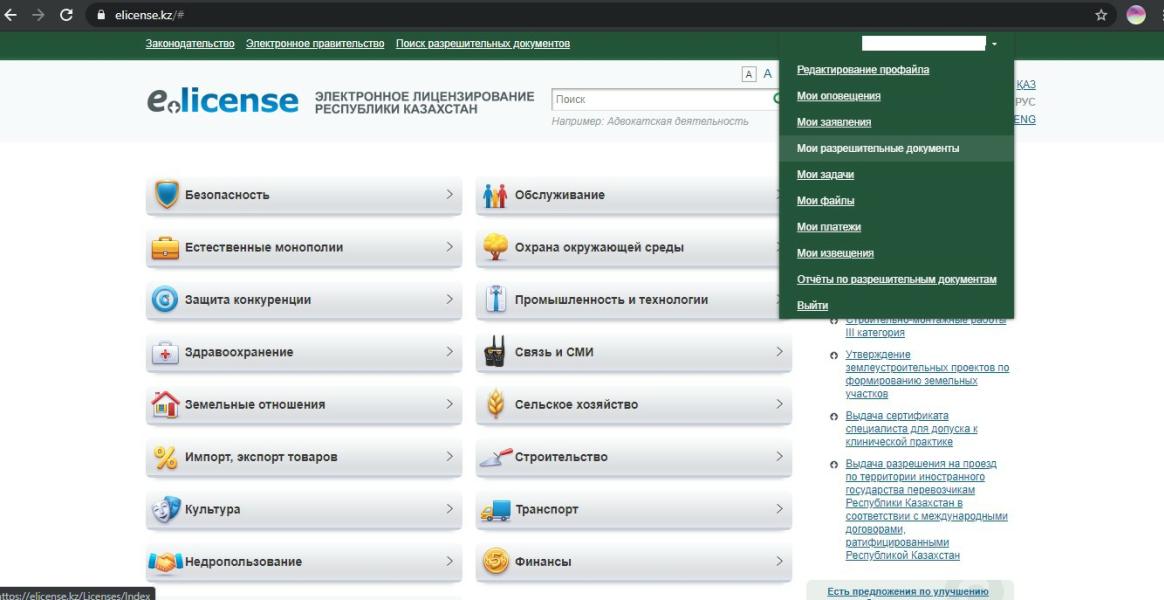Click the Защита конкуренции target icon
This screenshot has height=600, width=1164.
coord(165,299)
